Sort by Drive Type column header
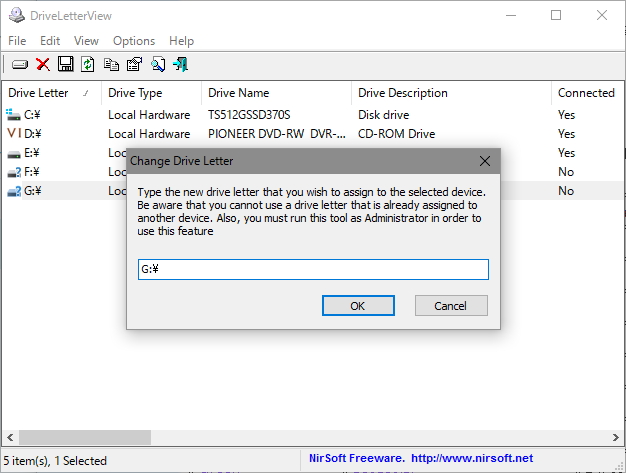Viewport: 626px width, 473px height. 152,93
